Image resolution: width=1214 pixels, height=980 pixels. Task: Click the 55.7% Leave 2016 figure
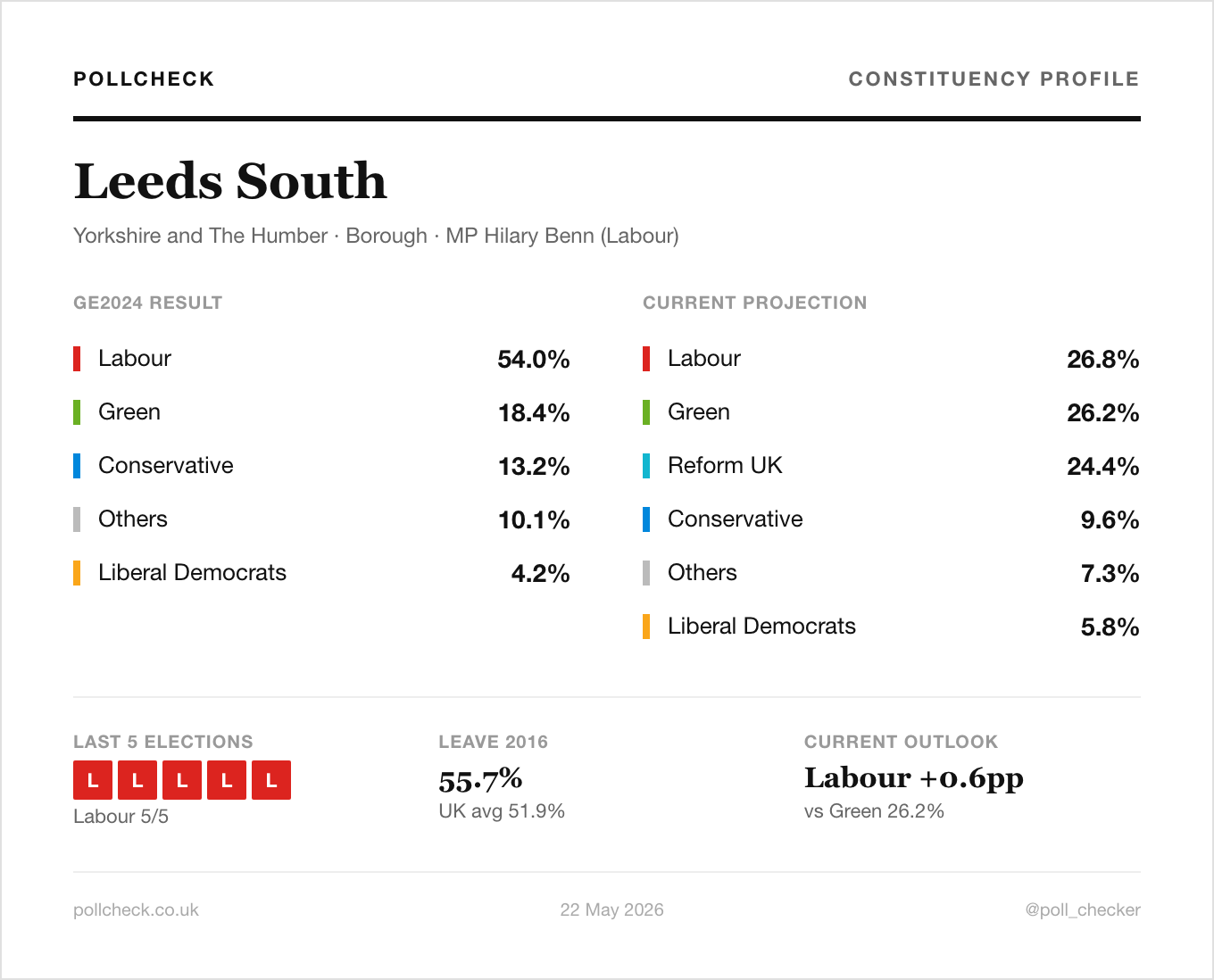click(480, 780)
